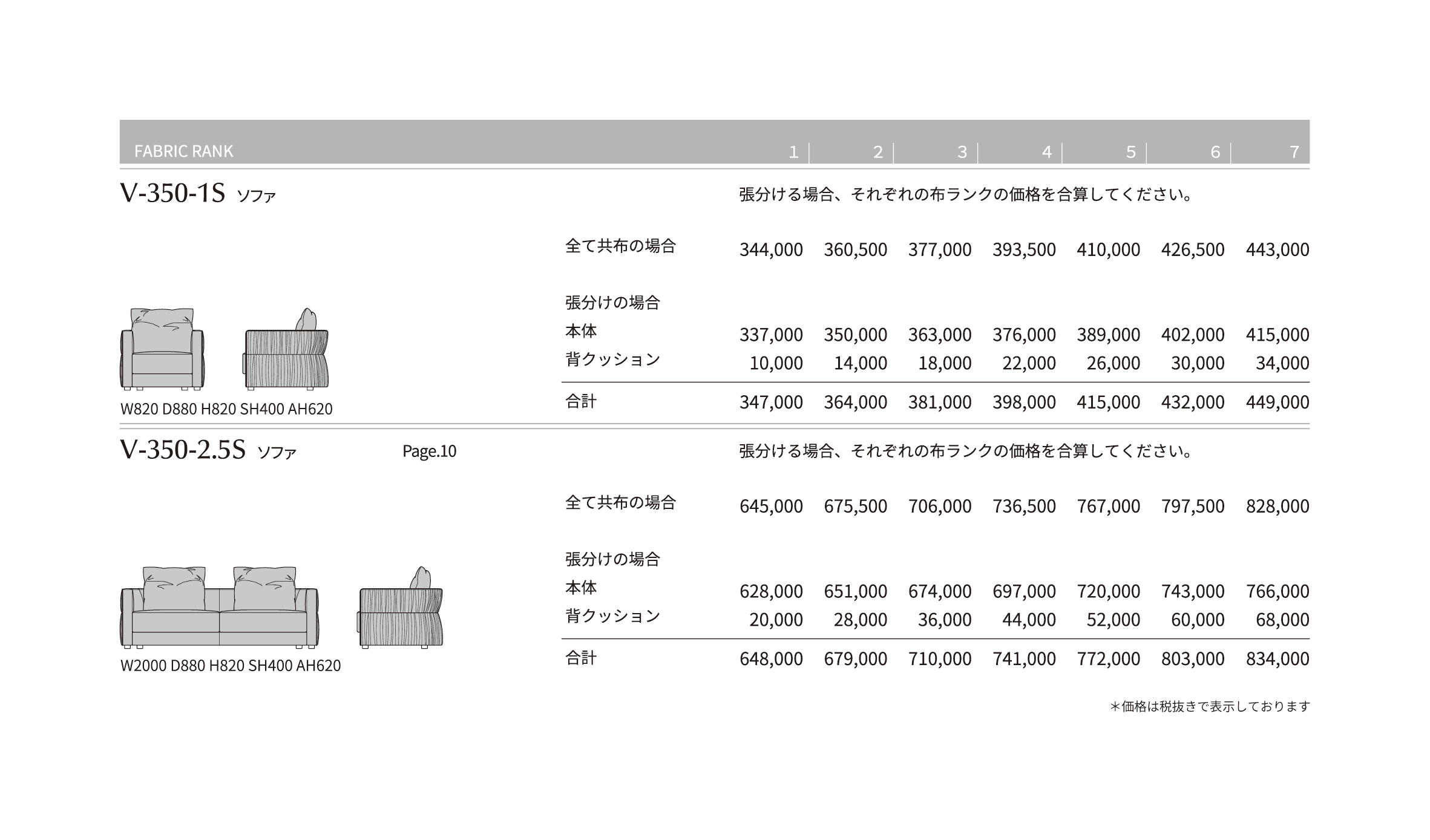Click 背クッション price 34,000
The height and width of the screenshot is (840, 1430).
[x=1283, y=363]
